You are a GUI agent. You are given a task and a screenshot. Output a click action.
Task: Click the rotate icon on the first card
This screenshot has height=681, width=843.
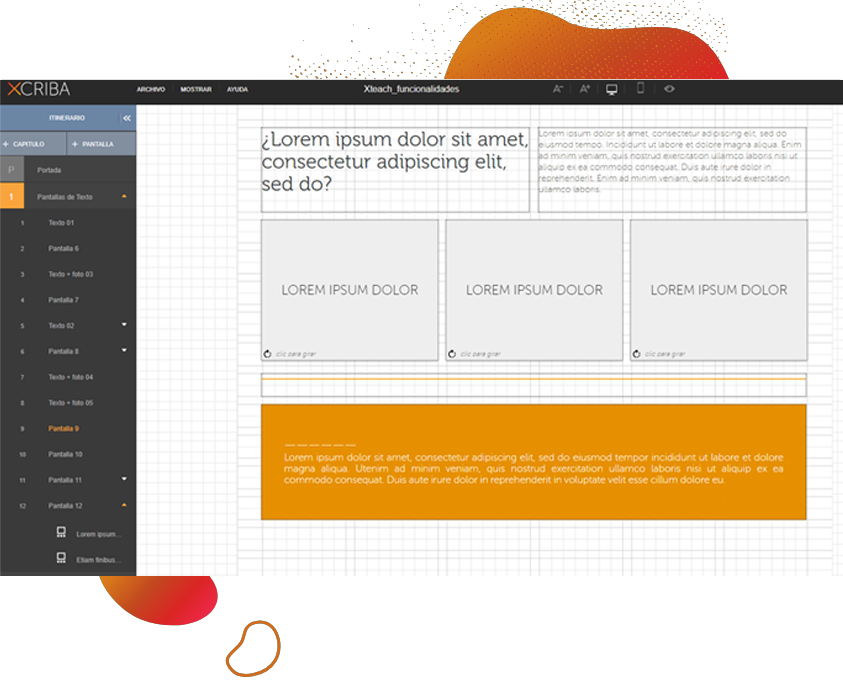268,354
